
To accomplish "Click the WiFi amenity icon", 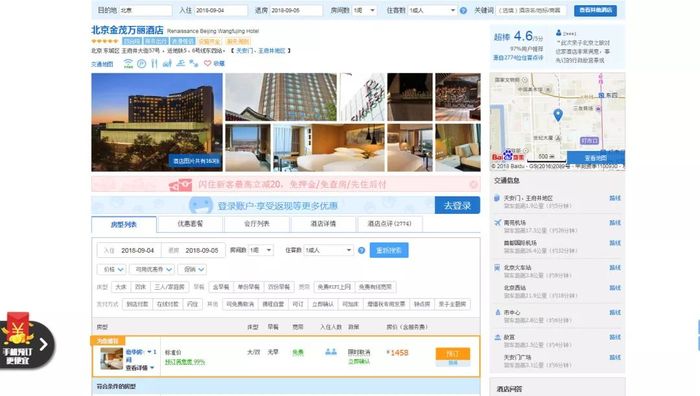I will click(128, 64).
